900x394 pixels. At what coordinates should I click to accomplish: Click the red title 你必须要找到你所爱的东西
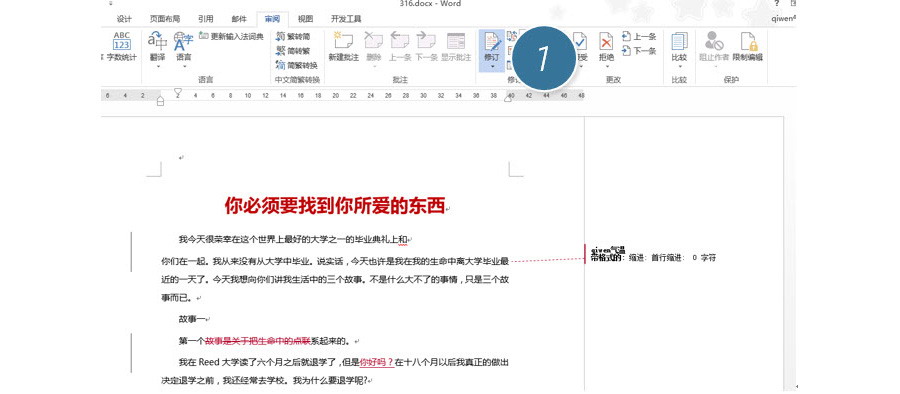point(335,206)
